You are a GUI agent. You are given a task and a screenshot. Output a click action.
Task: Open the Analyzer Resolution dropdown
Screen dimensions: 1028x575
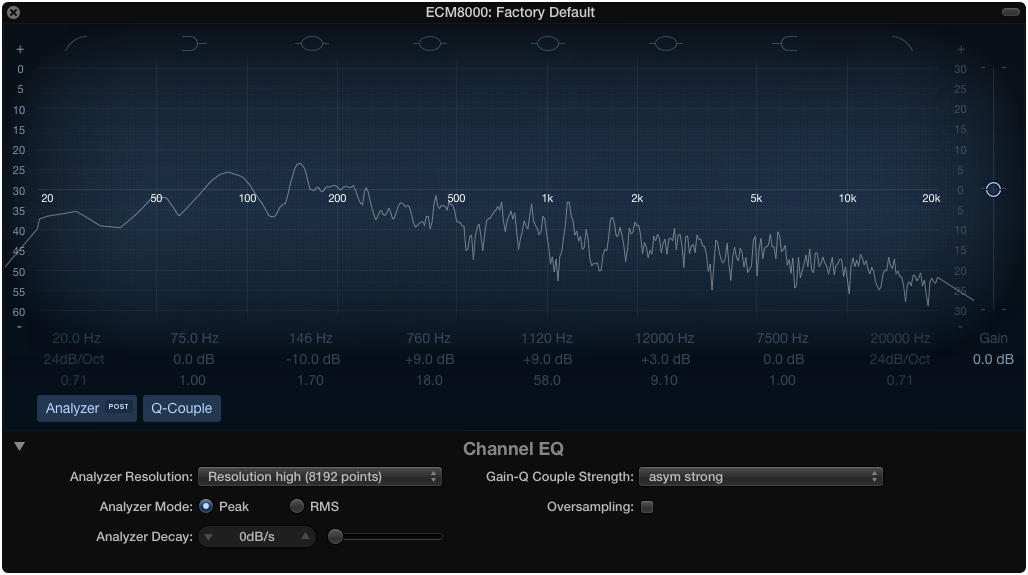click(x=320, y=477)
